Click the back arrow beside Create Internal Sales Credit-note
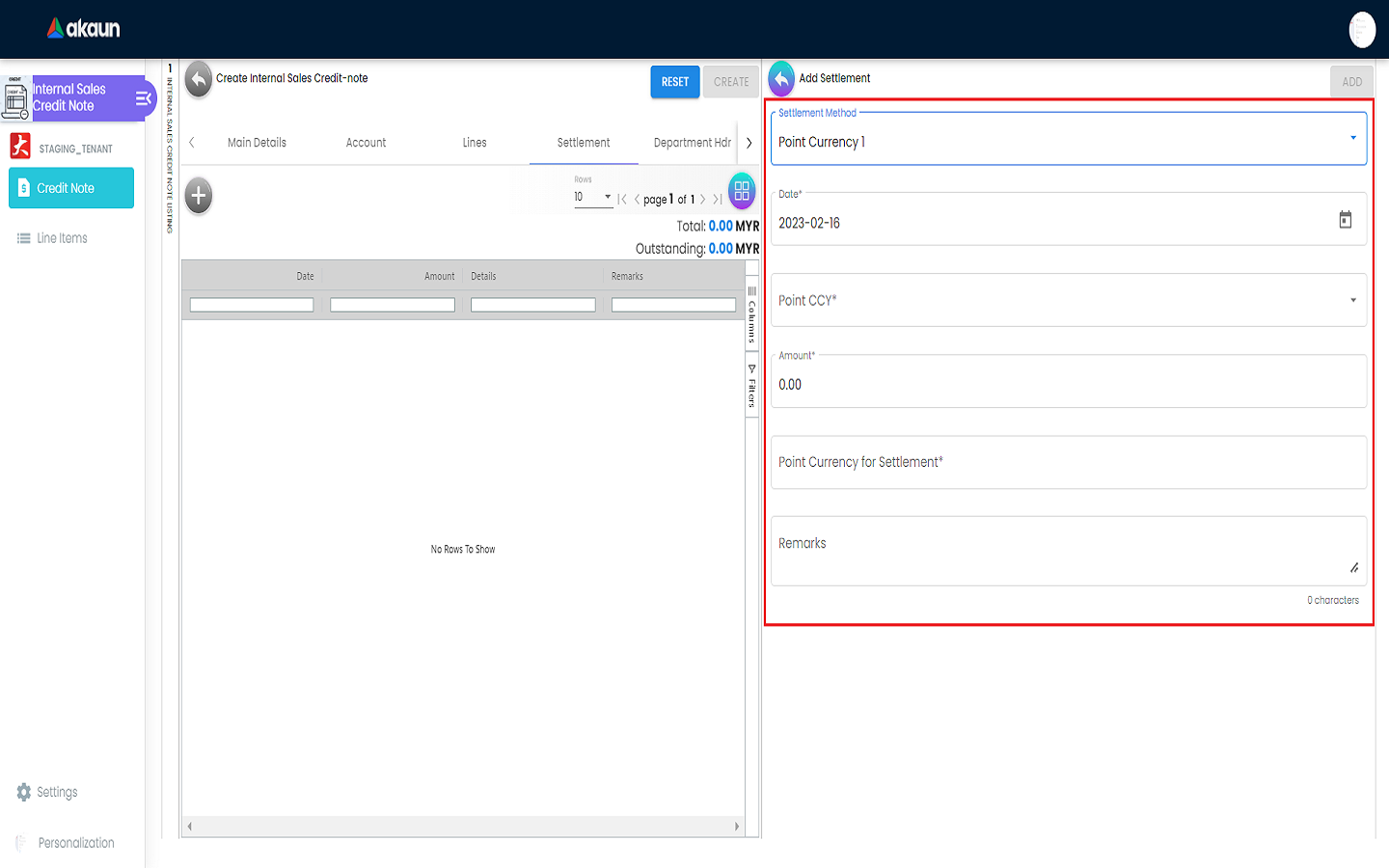Screen dimensions: 1389x868 pyautogui.click(x=198, y=80)
